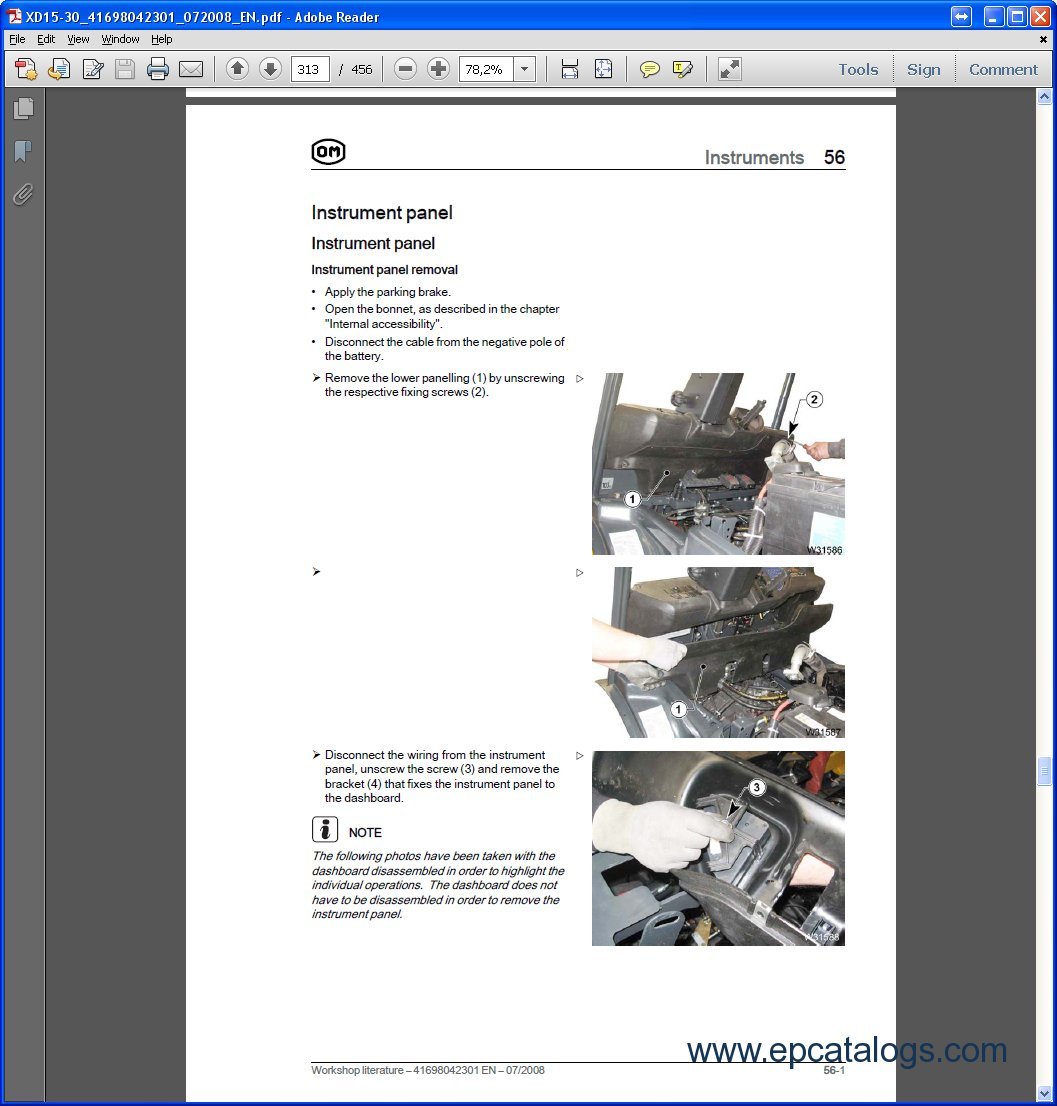Switch to read mode view
The width and height of the screenshot is (1057, 1106).
click(x=729, y=69)
